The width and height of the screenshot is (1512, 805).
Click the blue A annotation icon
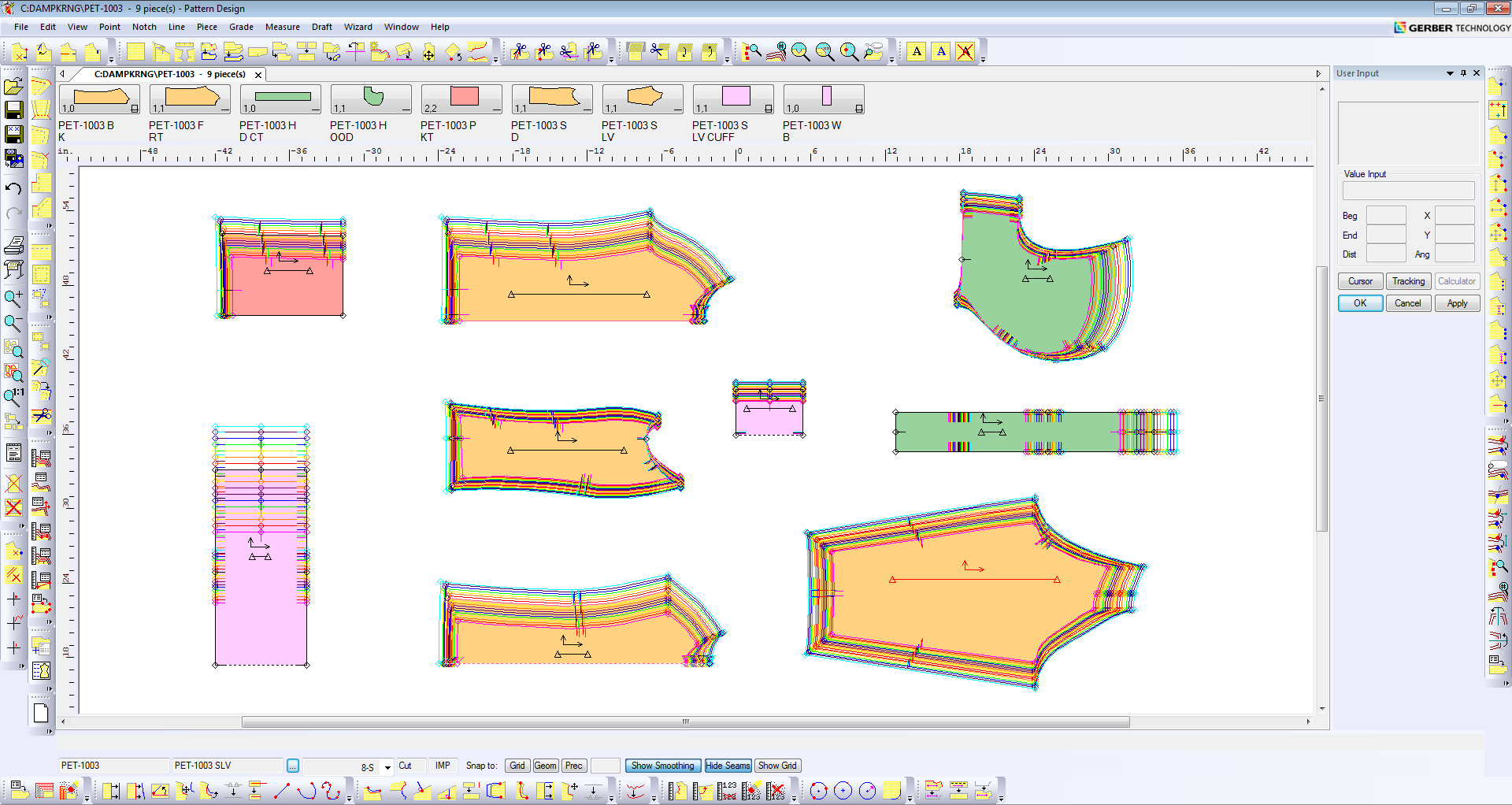941,52
